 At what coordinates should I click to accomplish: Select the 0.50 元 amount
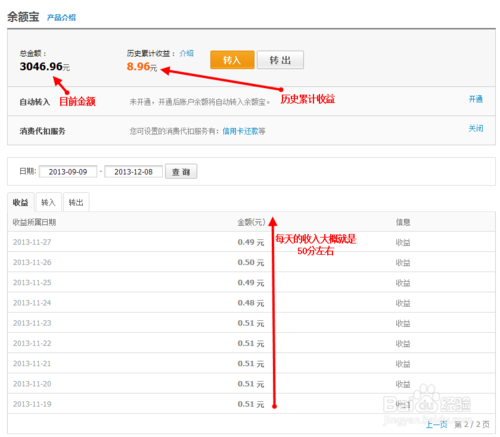coord(251,262)
